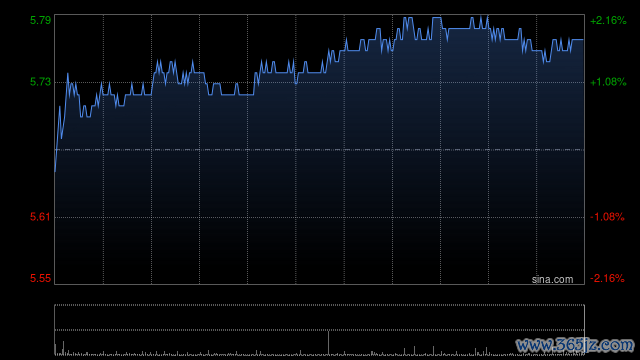Viewport: 640px width, 360px height.
Task: Click the 5.73 price axis label
Action: [x=40, y=82]
